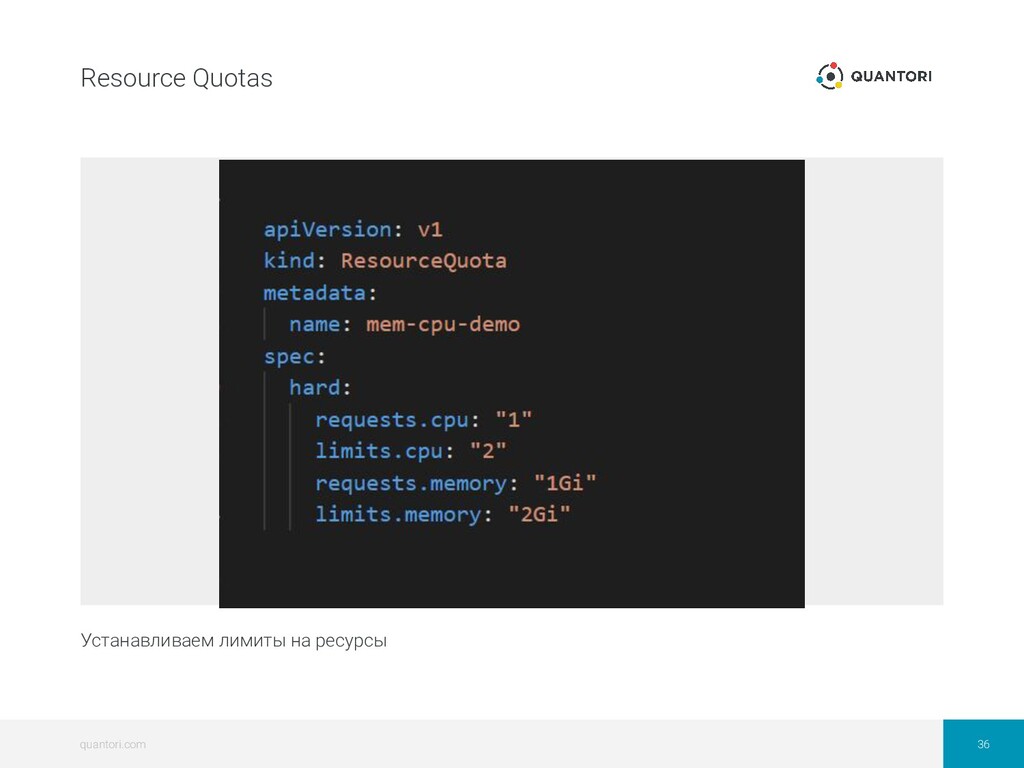
Task: Select the "2Gi" memory value
Action: 539,513
